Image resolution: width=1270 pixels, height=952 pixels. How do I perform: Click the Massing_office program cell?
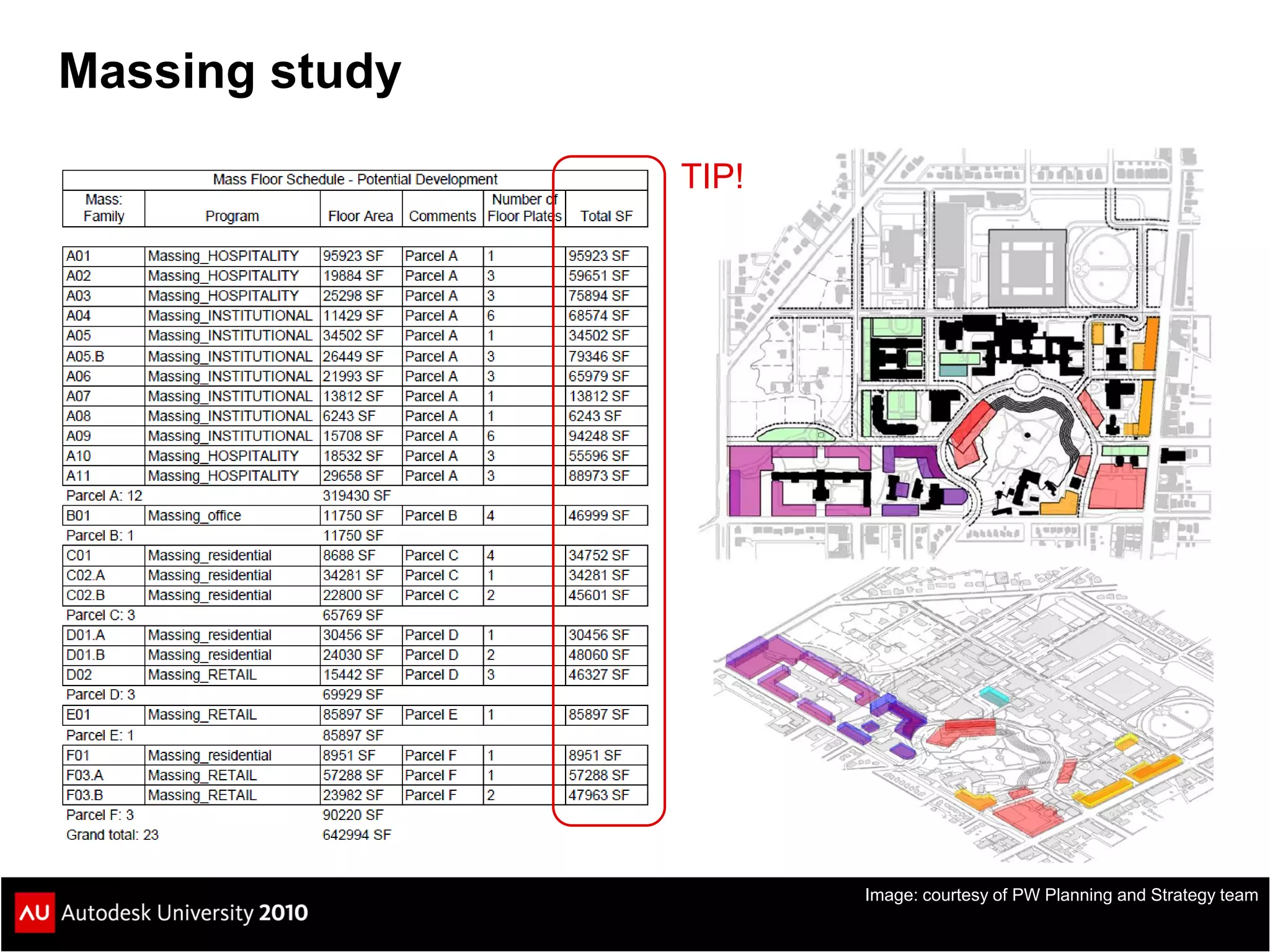pos(232,516)
